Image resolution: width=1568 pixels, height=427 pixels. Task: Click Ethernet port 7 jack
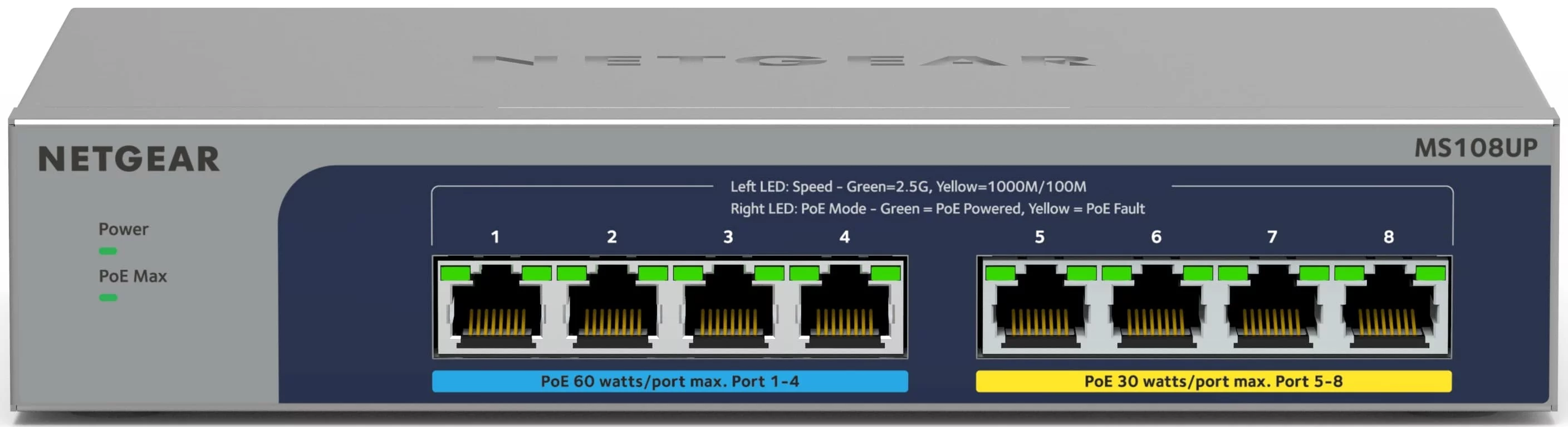1272,306
